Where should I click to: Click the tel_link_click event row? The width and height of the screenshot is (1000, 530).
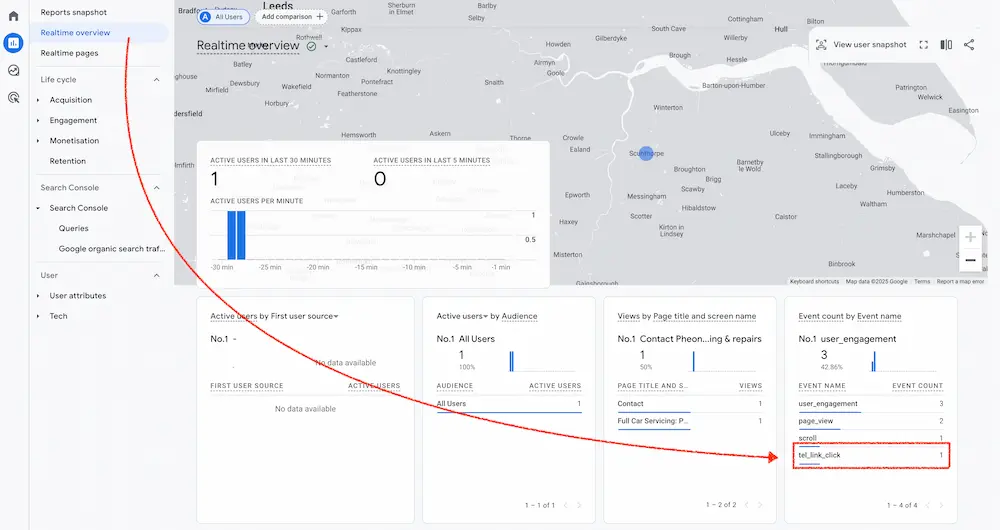(x=871, y=455)
